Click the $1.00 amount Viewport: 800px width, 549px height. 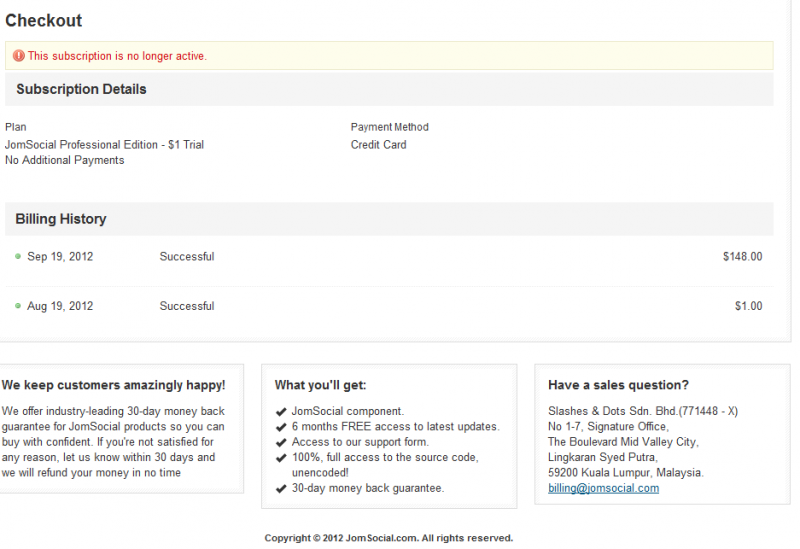[x=748, y=306]
